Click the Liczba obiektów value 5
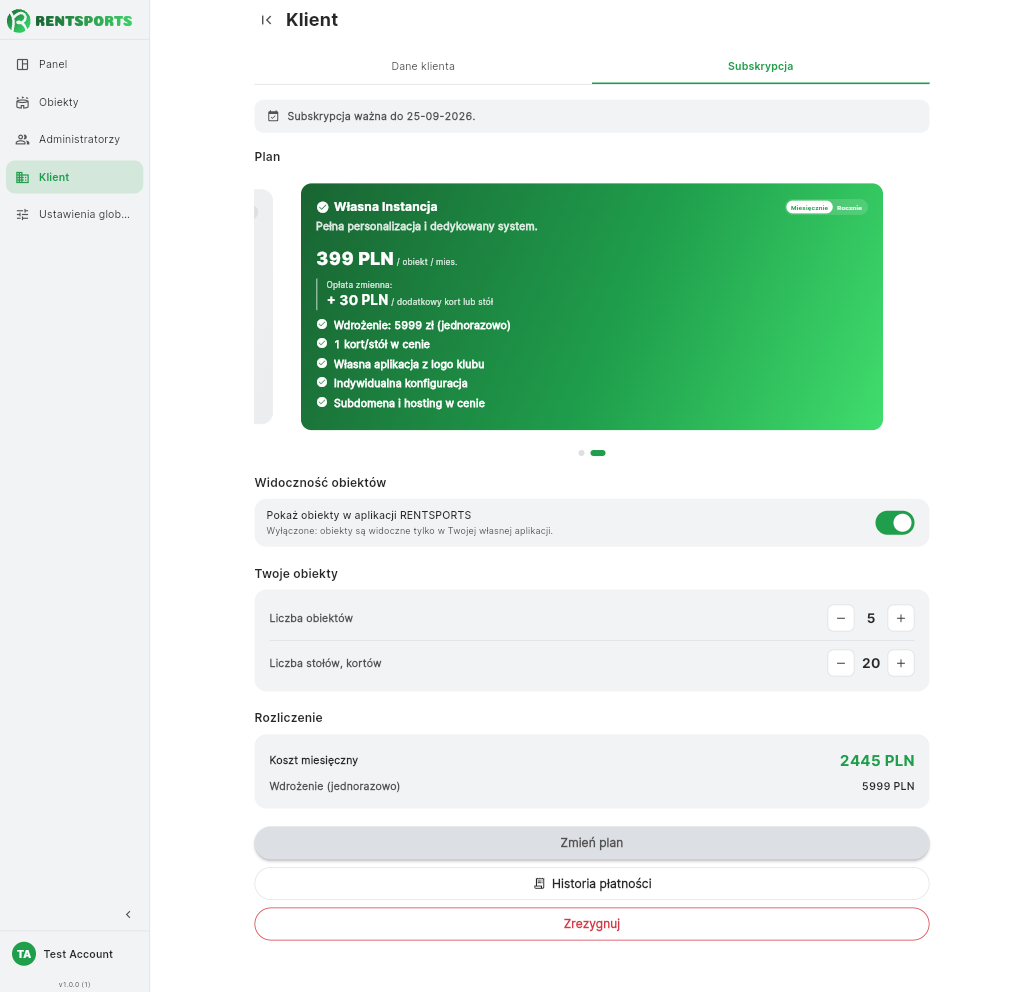 (871, 618)
